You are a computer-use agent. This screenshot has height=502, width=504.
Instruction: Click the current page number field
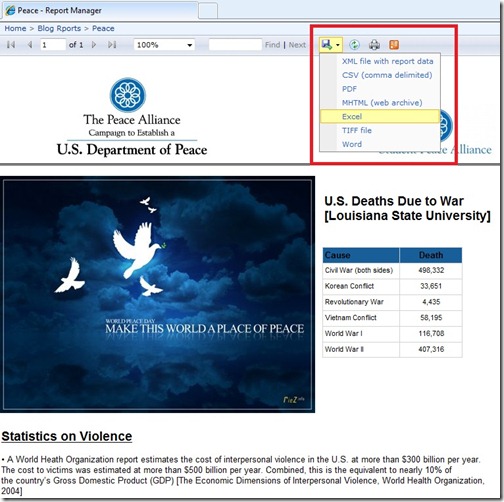(53, 45)
